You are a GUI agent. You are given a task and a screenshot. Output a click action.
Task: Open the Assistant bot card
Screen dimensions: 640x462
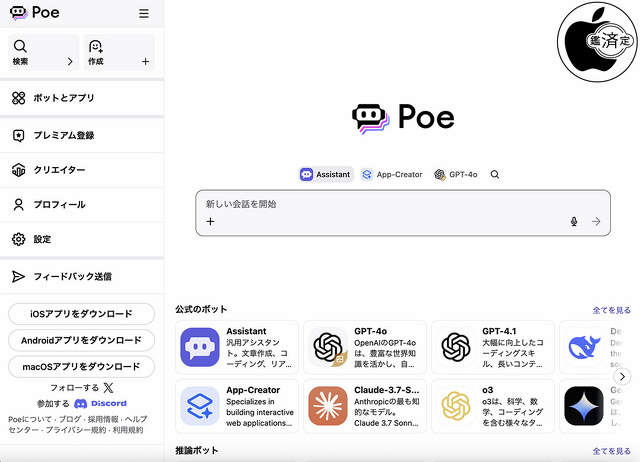tap(237, 347)
